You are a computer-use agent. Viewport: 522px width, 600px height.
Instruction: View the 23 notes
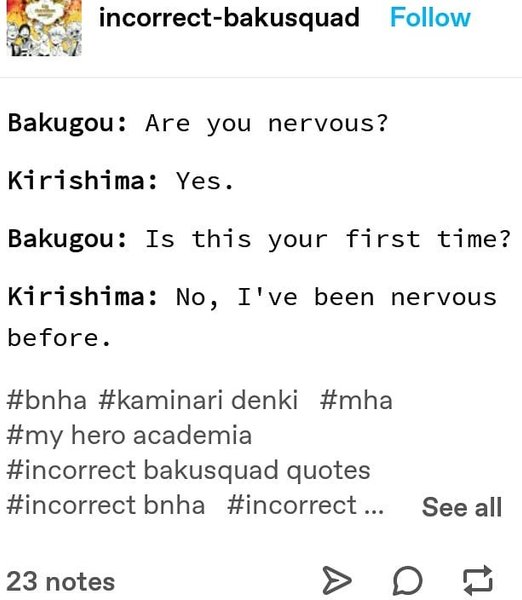click(x=60, y=582)
